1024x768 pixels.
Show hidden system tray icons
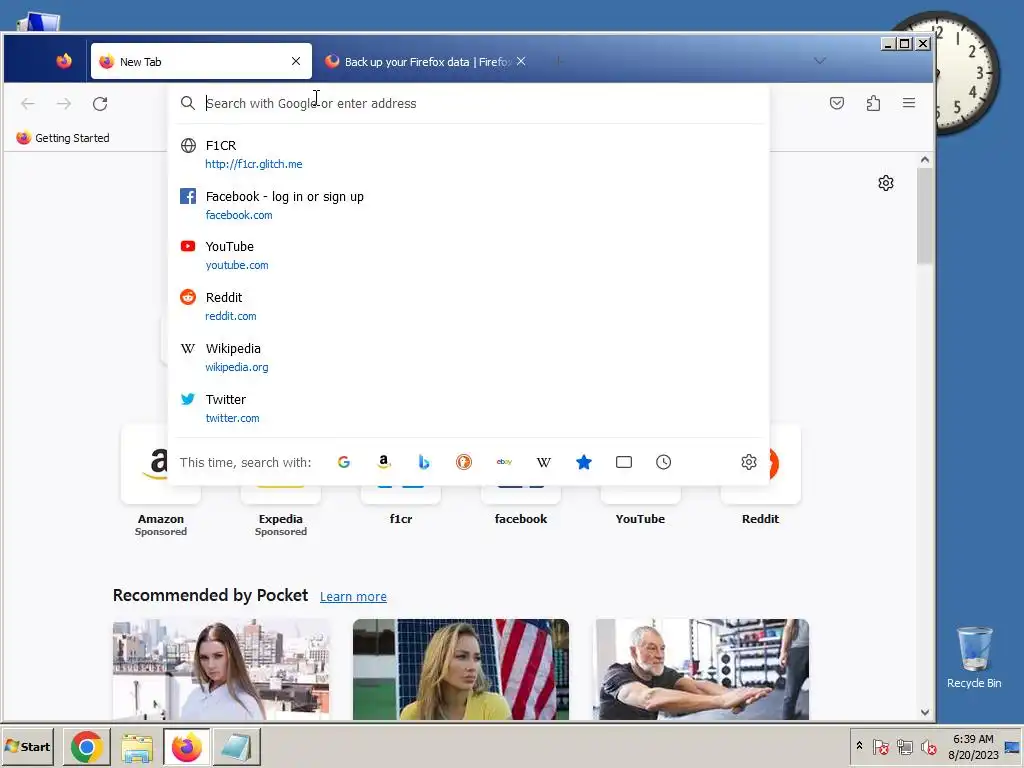point(859,746)
